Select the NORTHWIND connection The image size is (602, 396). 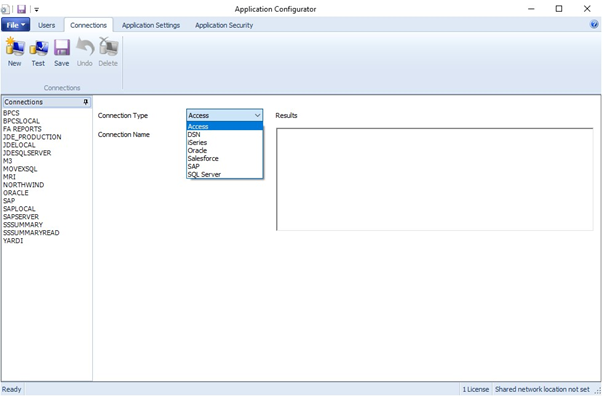[x=24, y=185]
